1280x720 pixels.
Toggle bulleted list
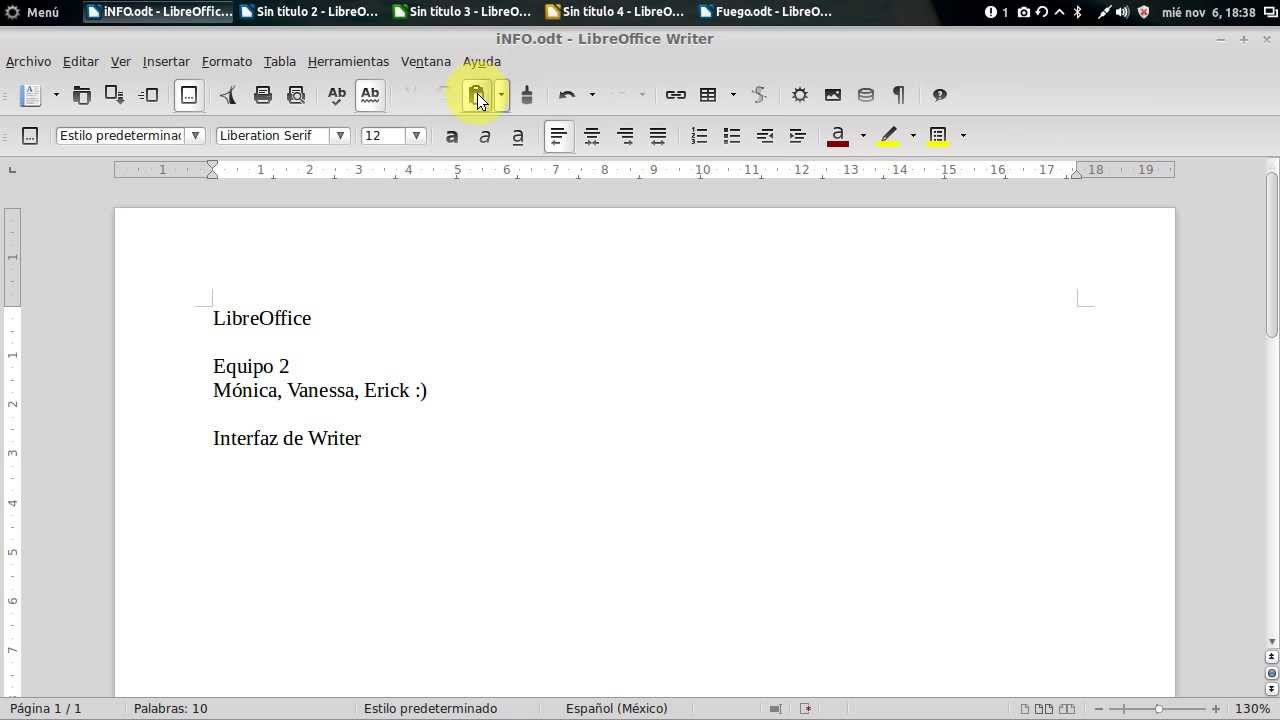click(x=732, y=136)
